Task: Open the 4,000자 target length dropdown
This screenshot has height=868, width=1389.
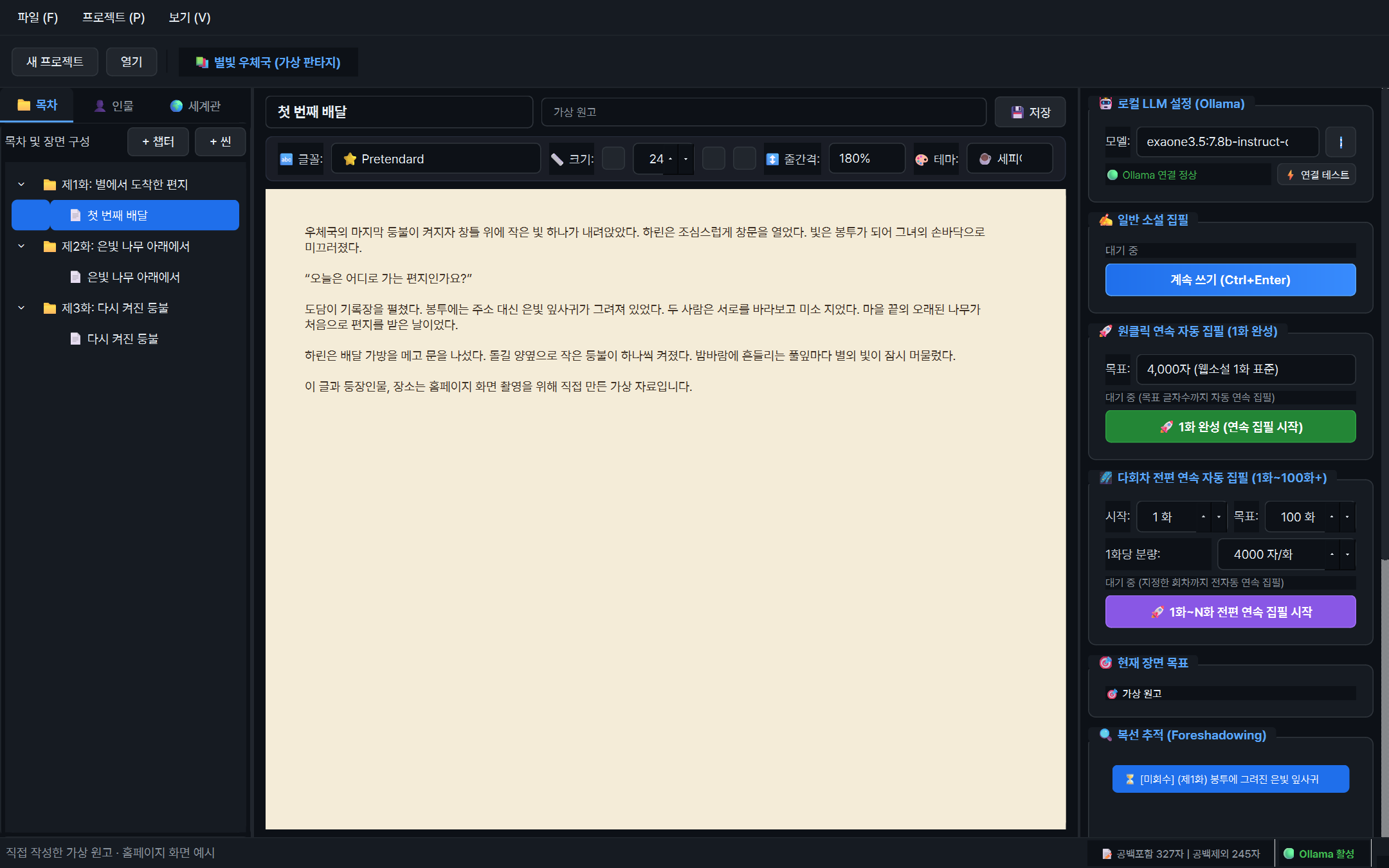Action: click(x=1246, y=370)
